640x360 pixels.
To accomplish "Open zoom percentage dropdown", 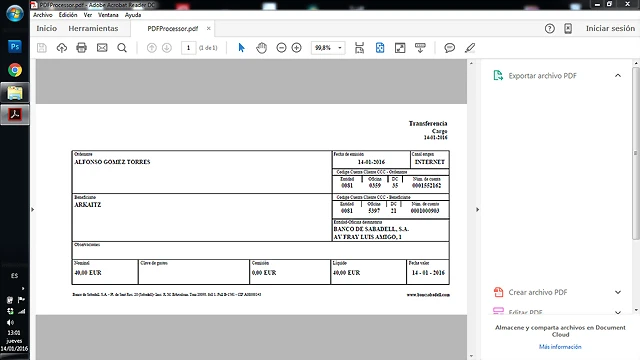I will coord(340,48).
